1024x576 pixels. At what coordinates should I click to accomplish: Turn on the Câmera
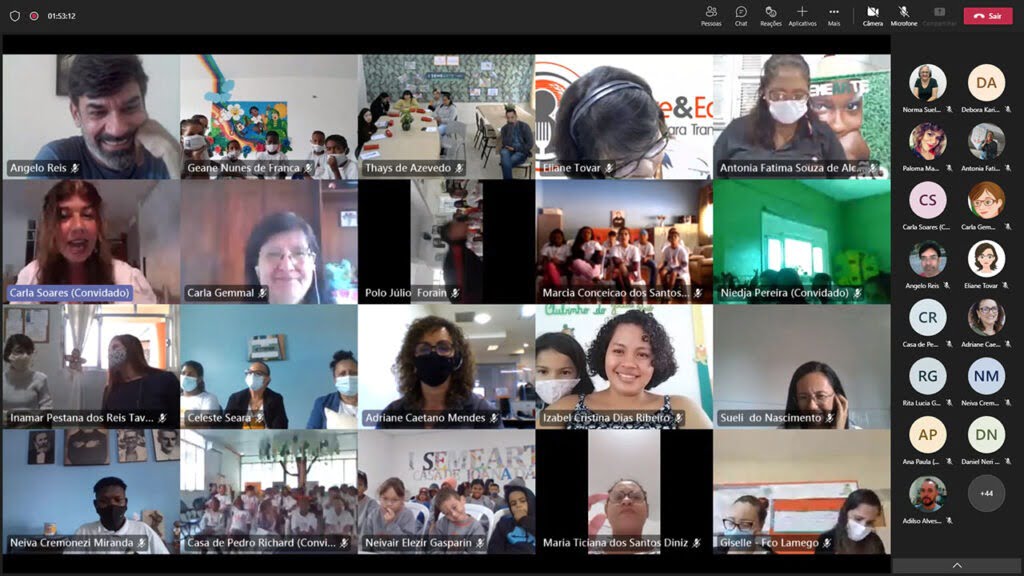tap(872, 15)
